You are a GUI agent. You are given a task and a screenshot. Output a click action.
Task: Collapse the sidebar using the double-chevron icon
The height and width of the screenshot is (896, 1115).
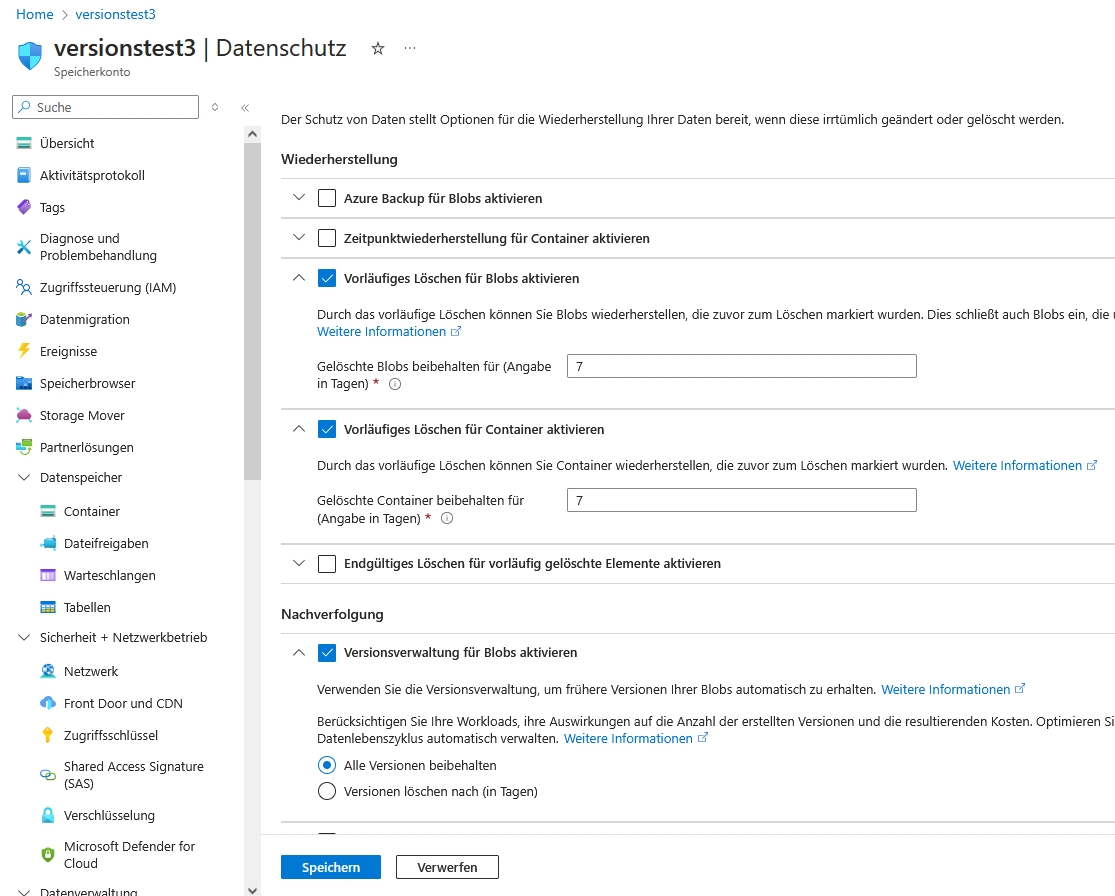coord(245,107)
